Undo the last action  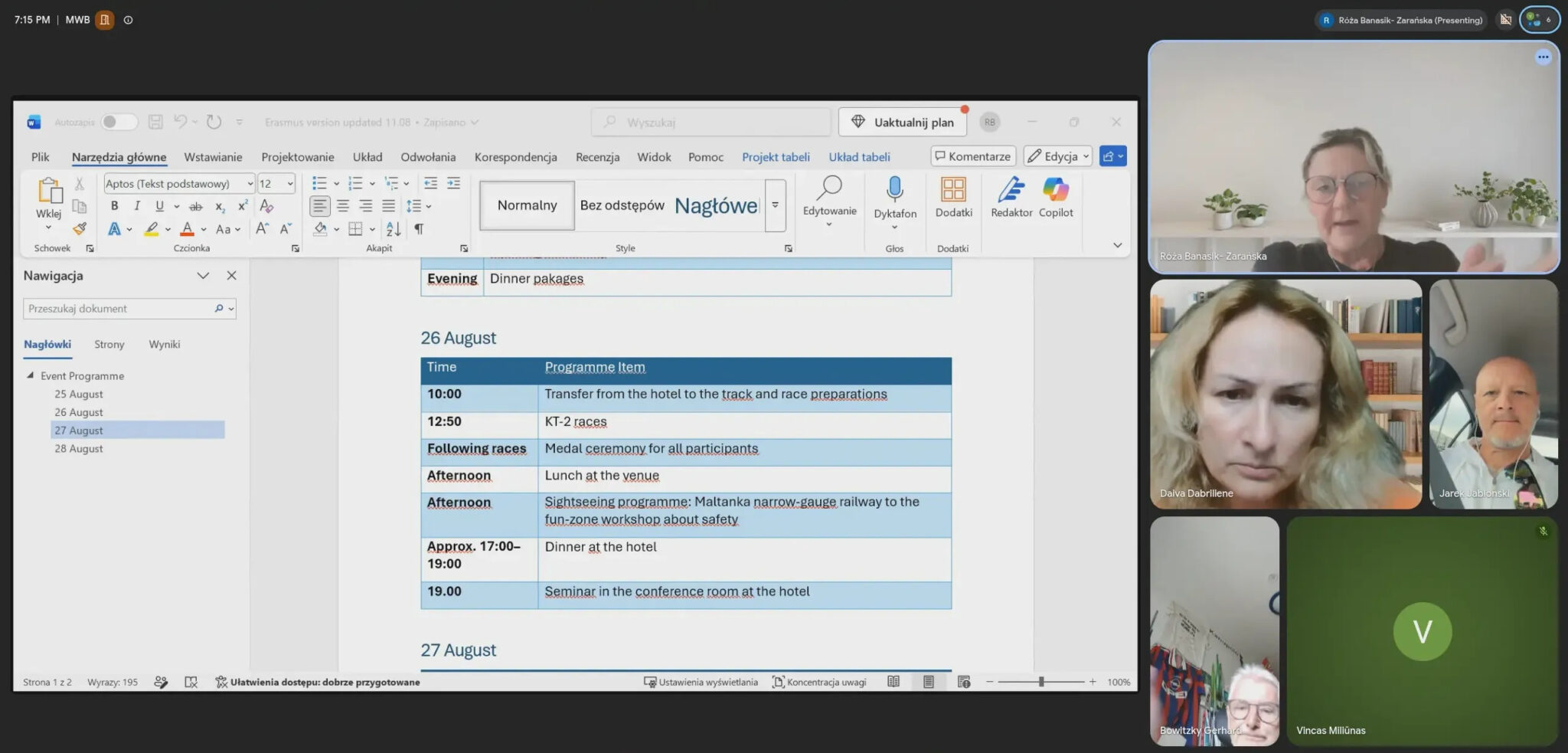(181, 122)
